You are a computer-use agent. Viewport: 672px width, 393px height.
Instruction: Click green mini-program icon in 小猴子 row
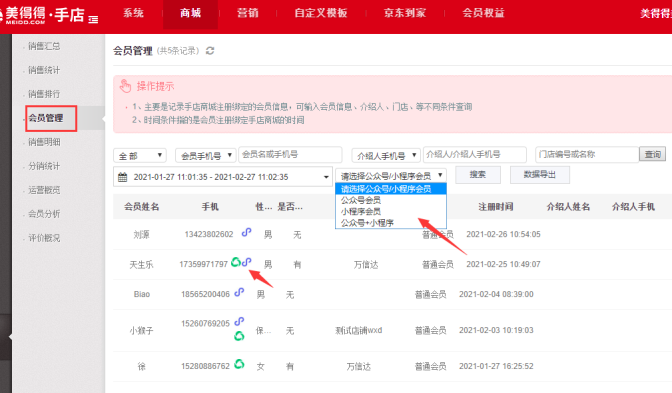[x=239, y=336]
